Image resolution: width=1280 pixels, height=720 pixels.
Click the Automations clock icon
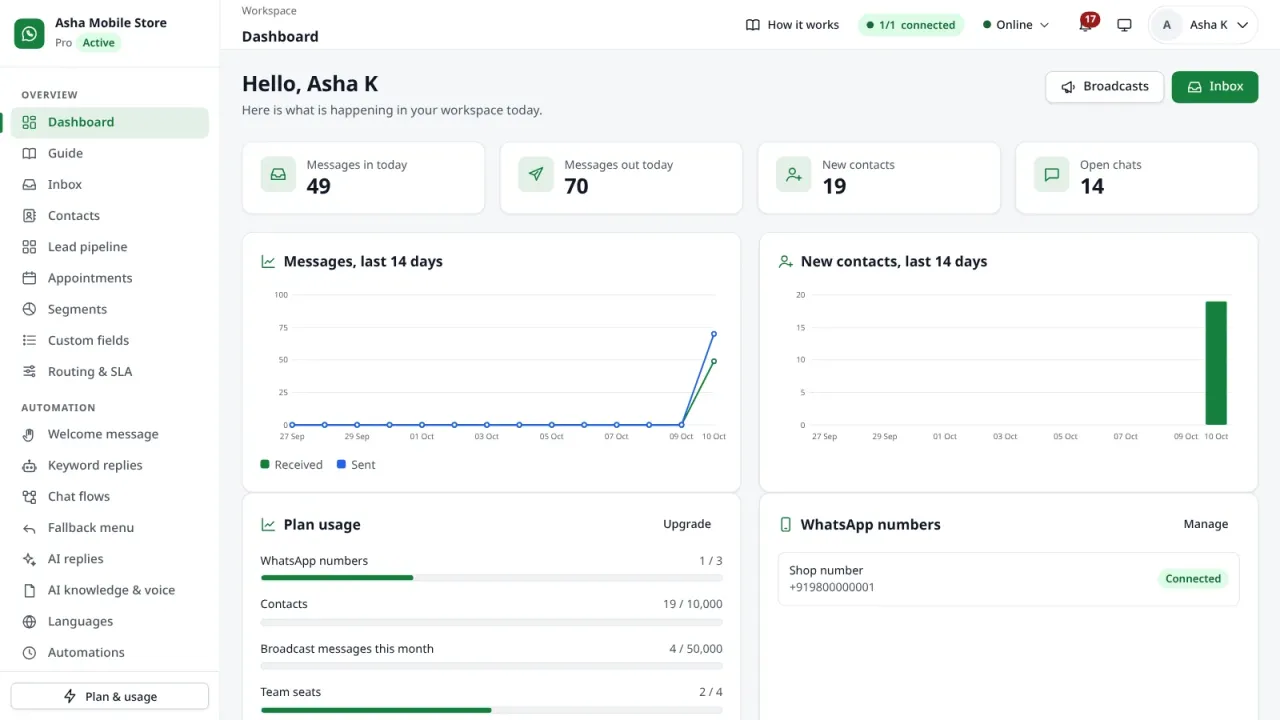29,652
